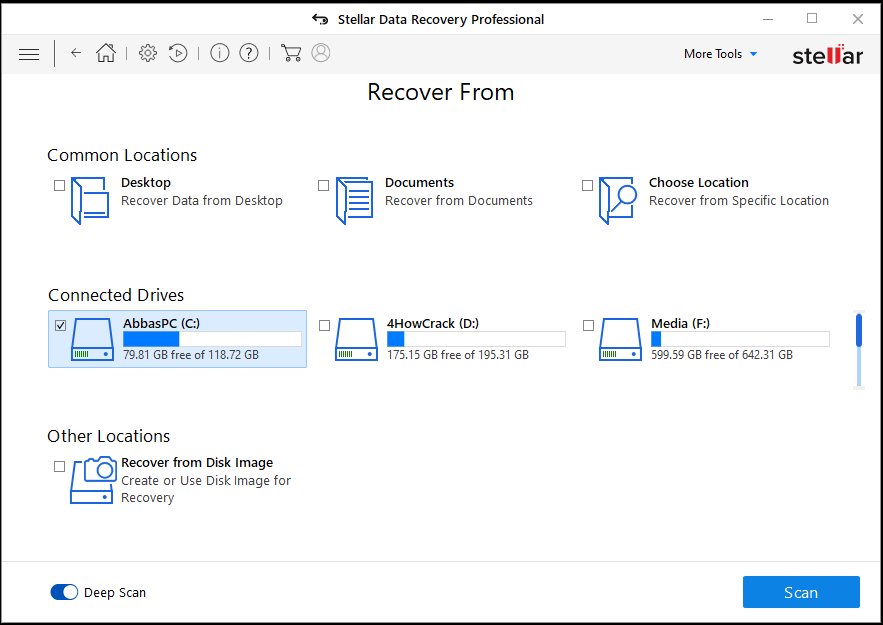Turn off the Deep Scan toggle

tap(64, 592)
